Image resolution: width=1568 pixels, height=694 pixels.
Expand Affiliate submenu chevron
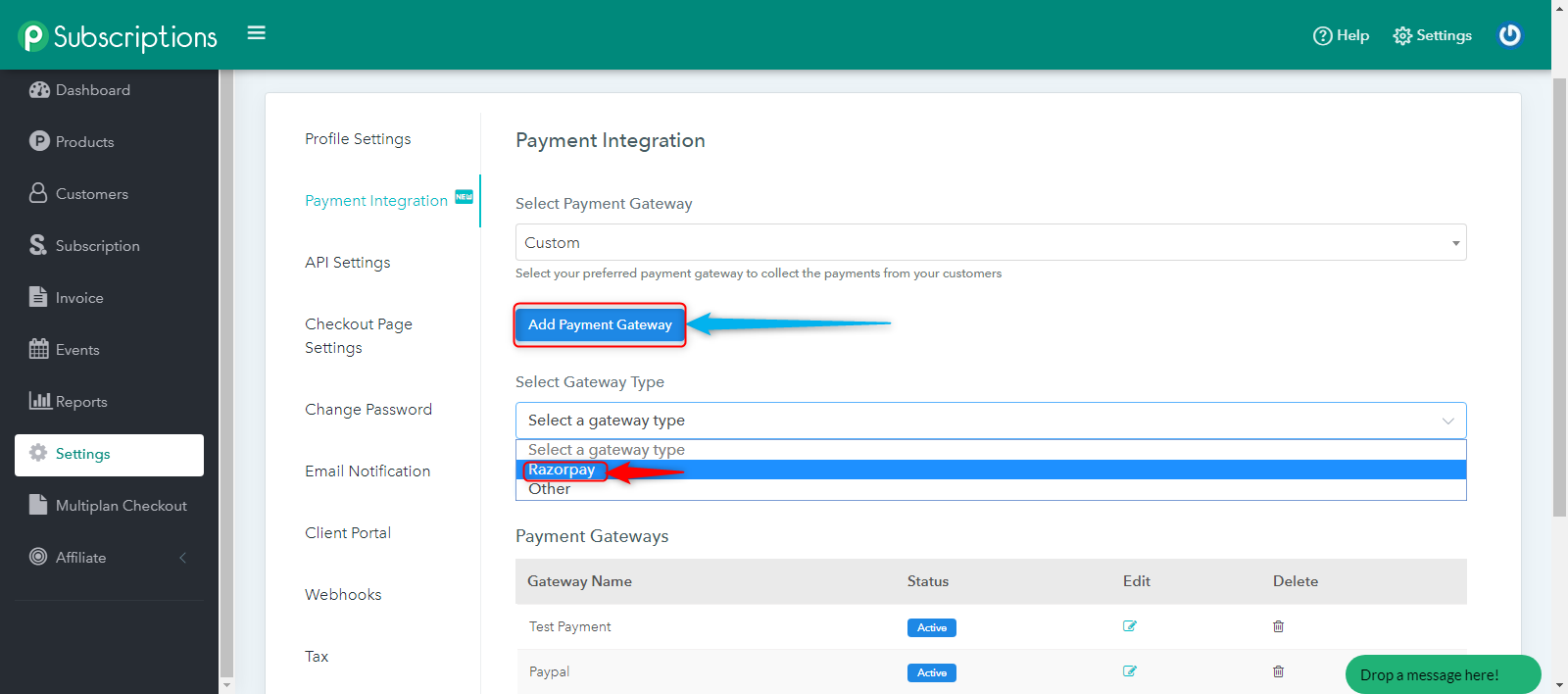tap(182, 558)
